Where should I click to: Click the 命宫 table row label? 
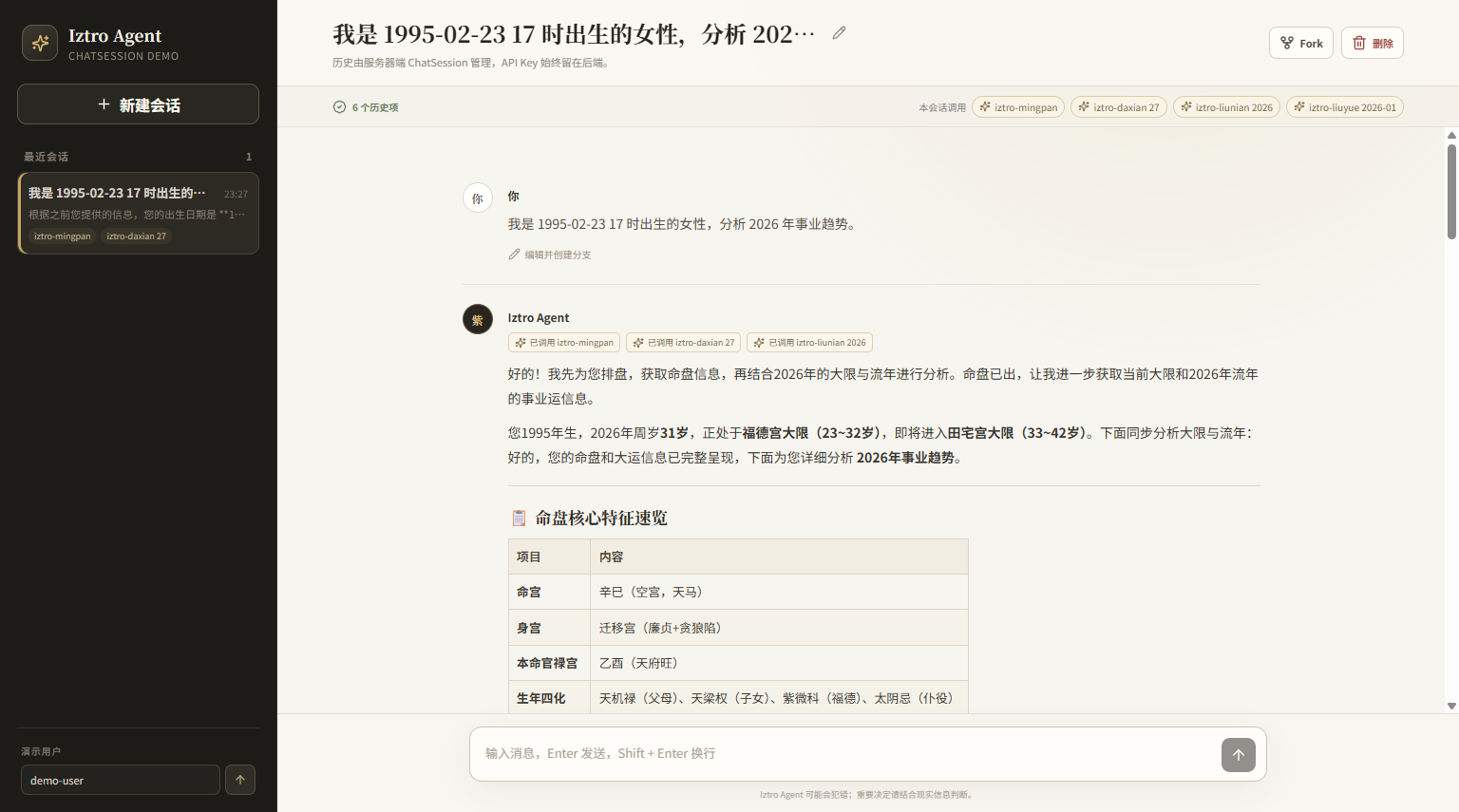pyautogui.click(x=529, y=592)
